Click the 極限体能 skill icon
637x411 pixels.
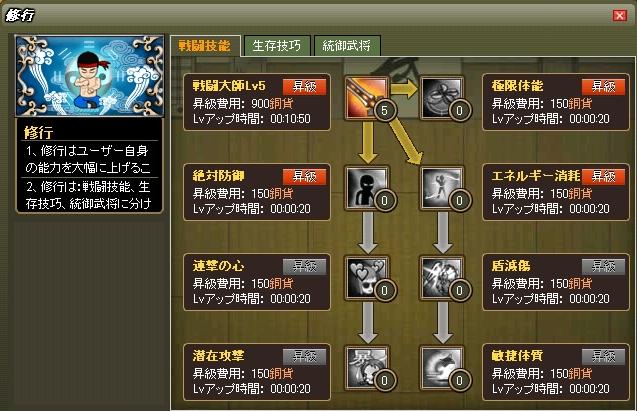[x=442, y=98]
